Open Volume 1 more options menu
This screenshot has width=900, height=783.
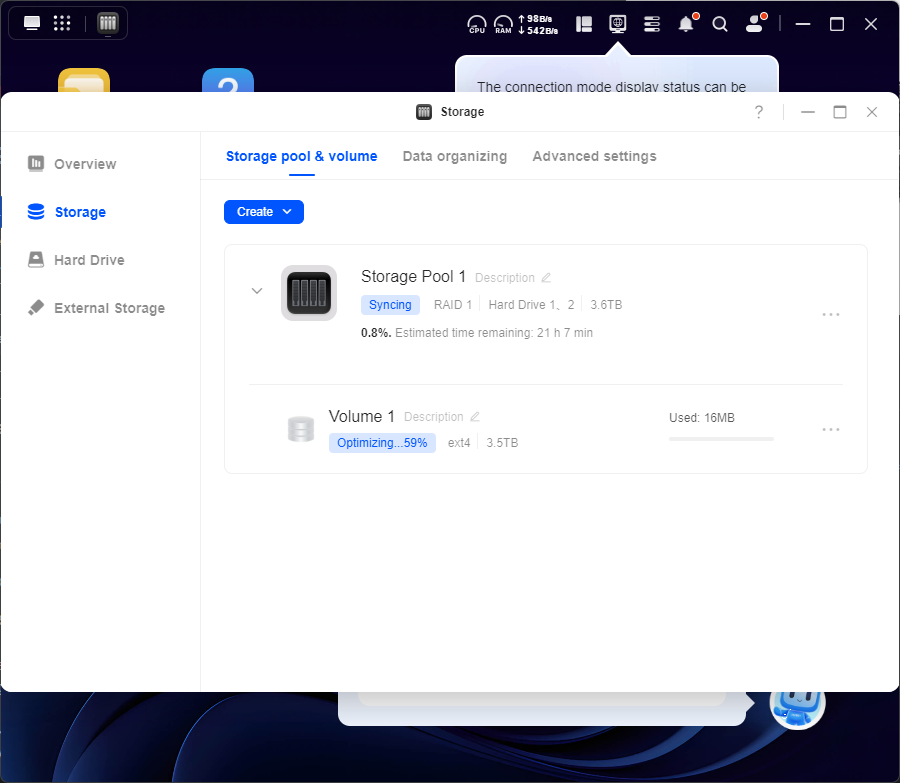(830, 429)
